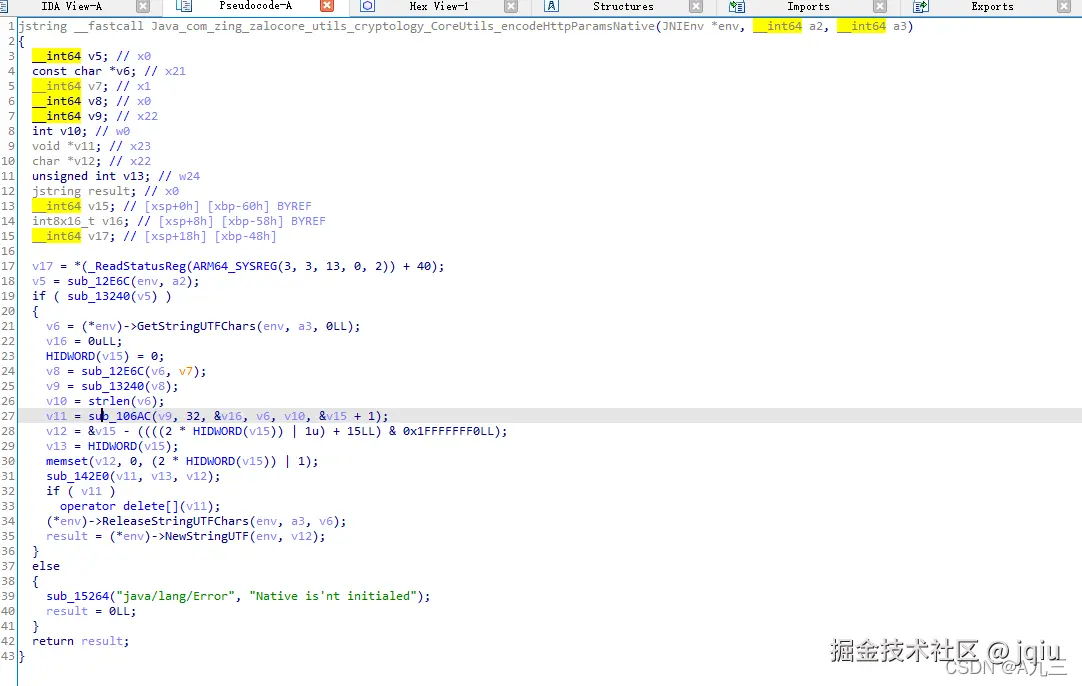Screen dimensions: 1082x686
Task: Click sub_13240 on line 25
Action: 112,386
